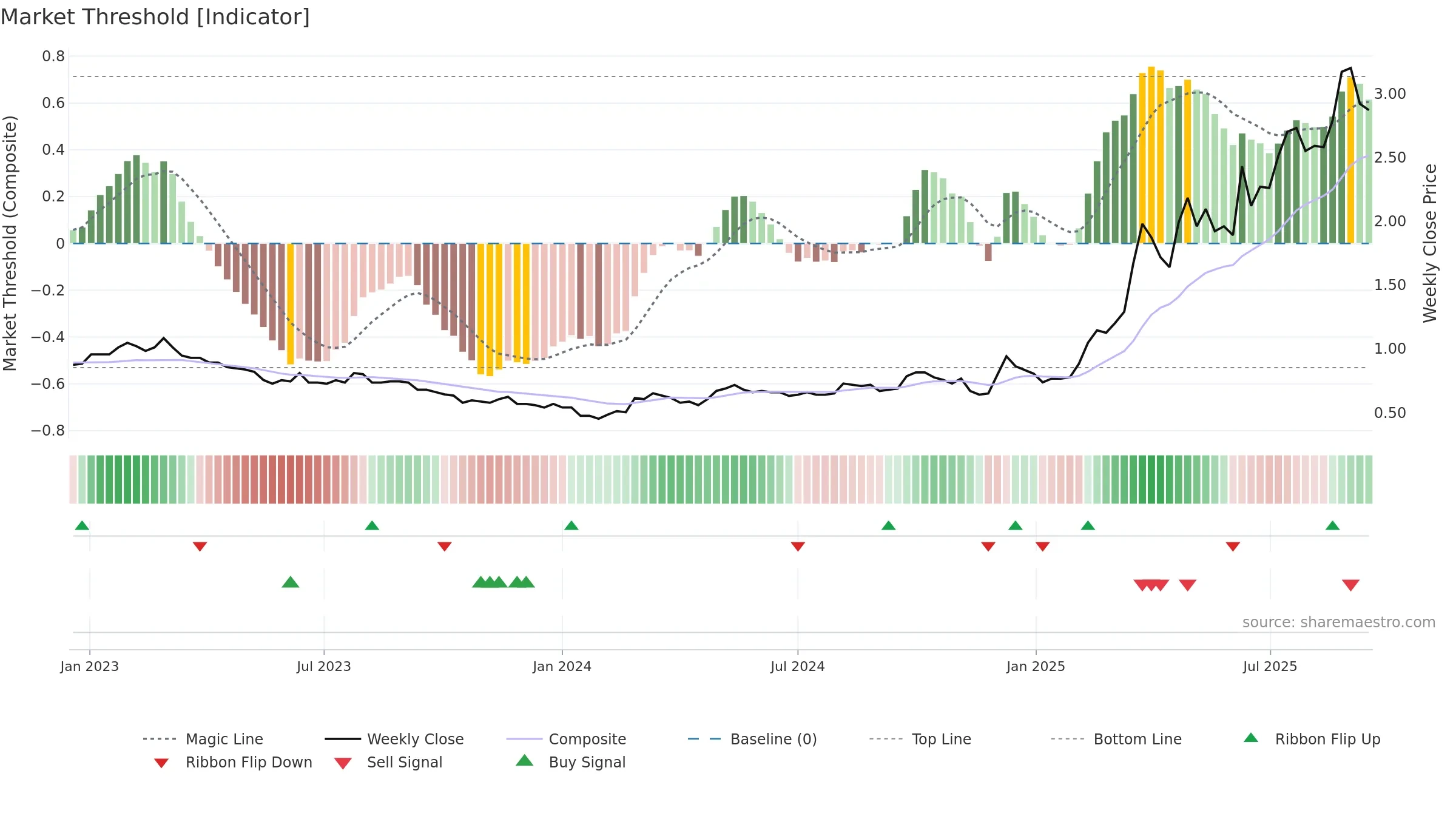
Task: Click the last Sell Signal marker after Jul 2025
Action: 1350,585
